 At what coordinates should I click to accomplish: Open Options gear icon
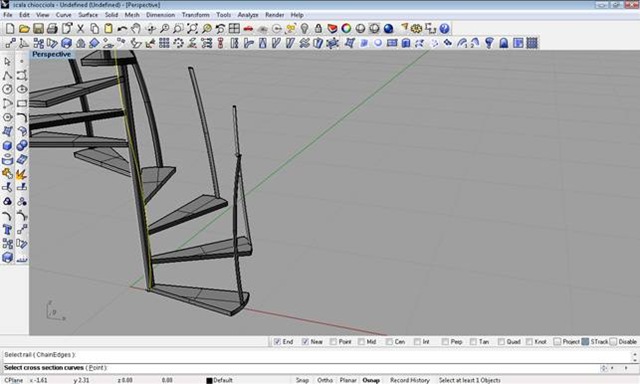point(416,29)
